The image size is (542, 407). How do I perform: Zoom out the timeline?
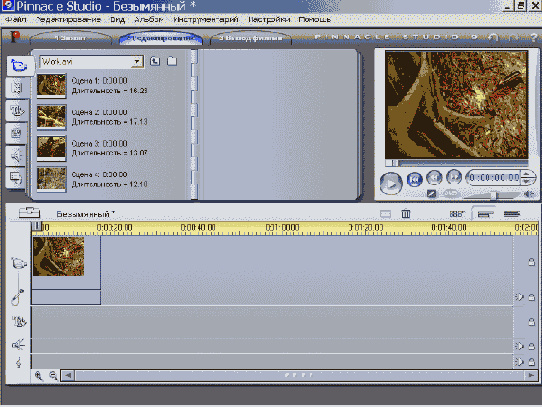[x=53, y=376]
